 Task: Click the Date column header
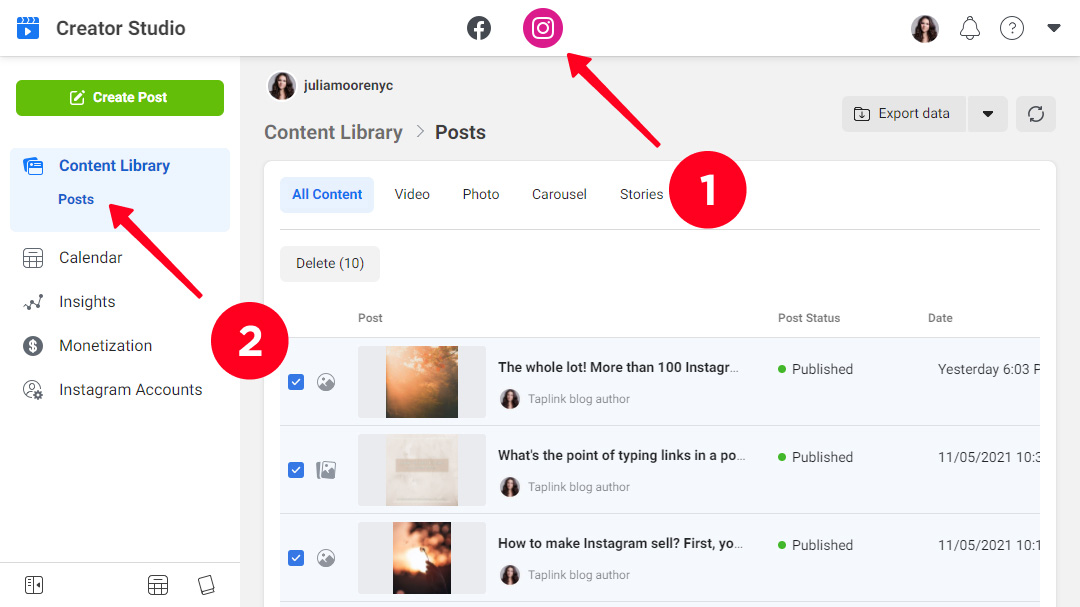coord(940,318)
